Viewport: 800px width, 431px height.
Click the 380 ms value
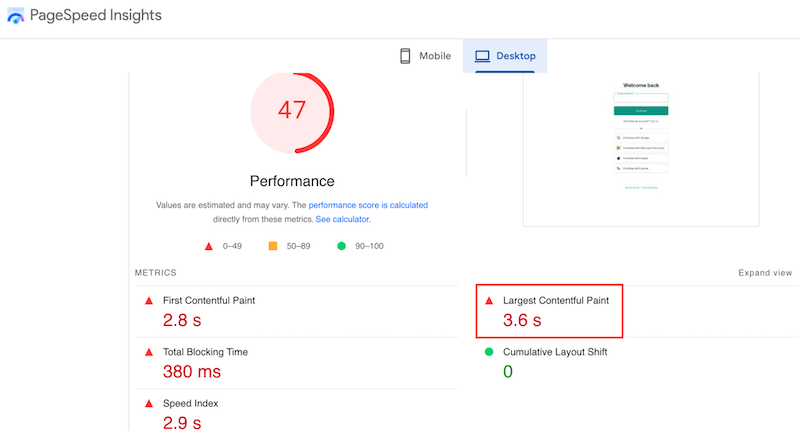coord(192,372)
